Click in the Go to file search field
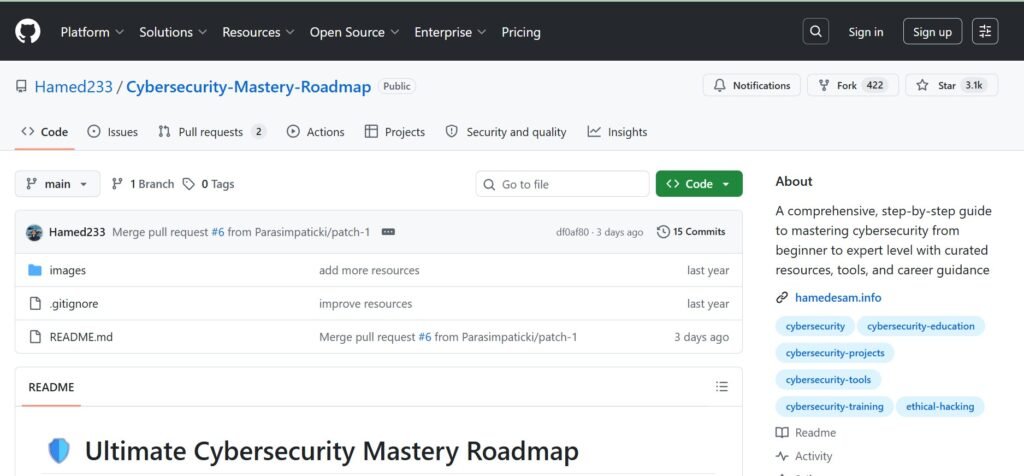Image resolution: width=1024 pixels, height=476 pixels. (x=562, y=184)
